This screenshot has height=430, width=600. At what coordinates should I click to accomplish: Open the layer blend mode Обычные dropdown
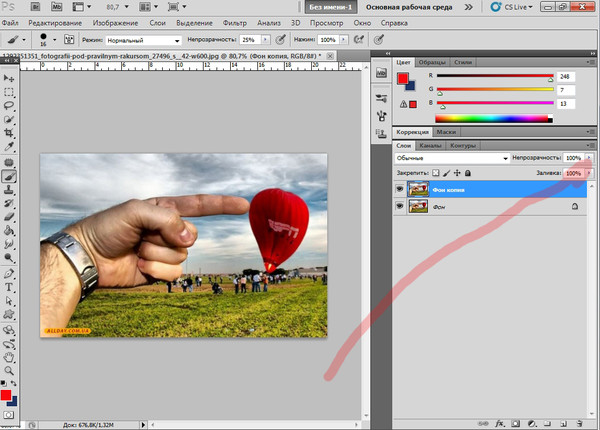pos(452,158)
